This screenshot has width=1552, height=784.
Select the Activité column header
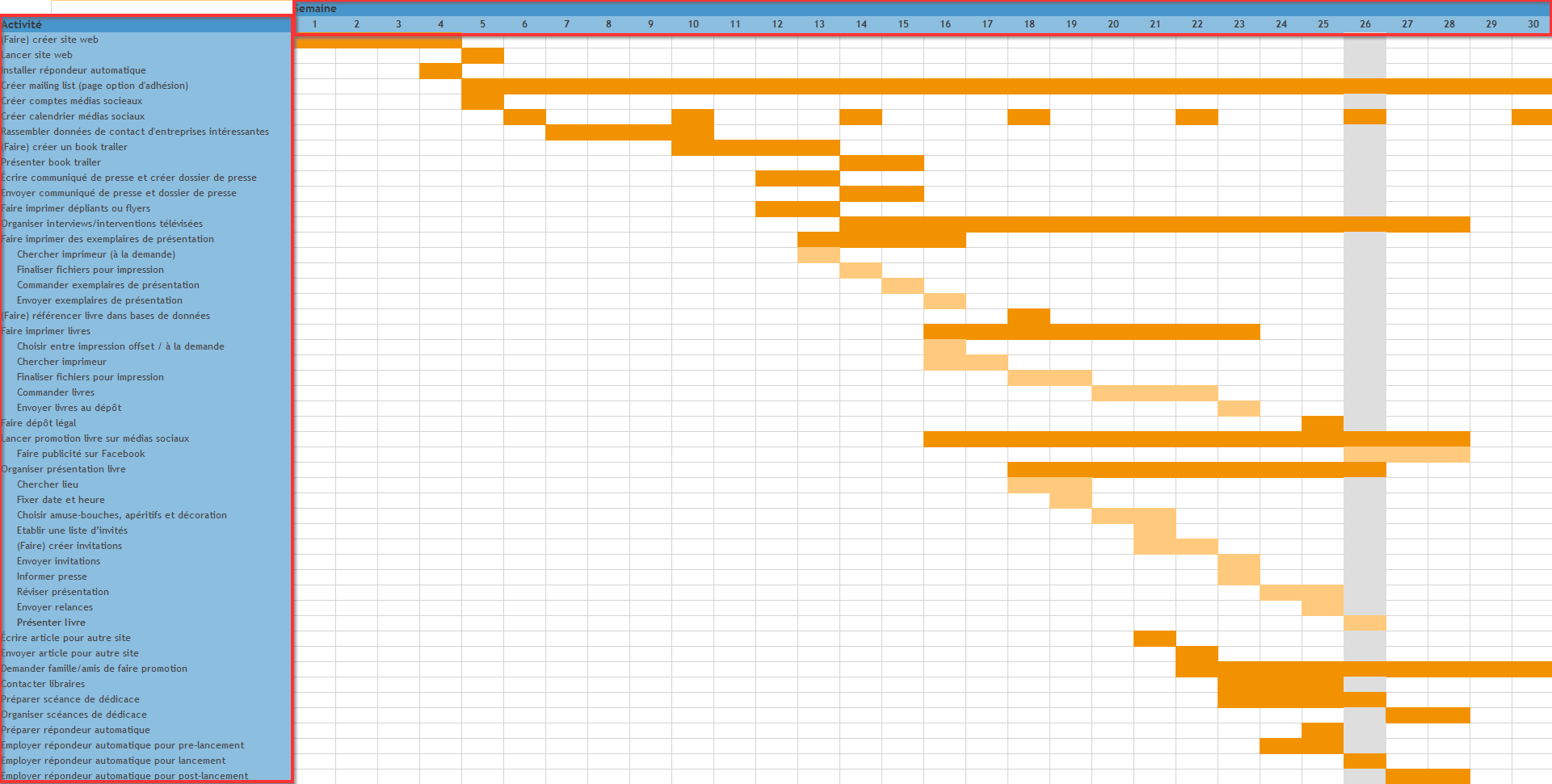click(146, 24)
